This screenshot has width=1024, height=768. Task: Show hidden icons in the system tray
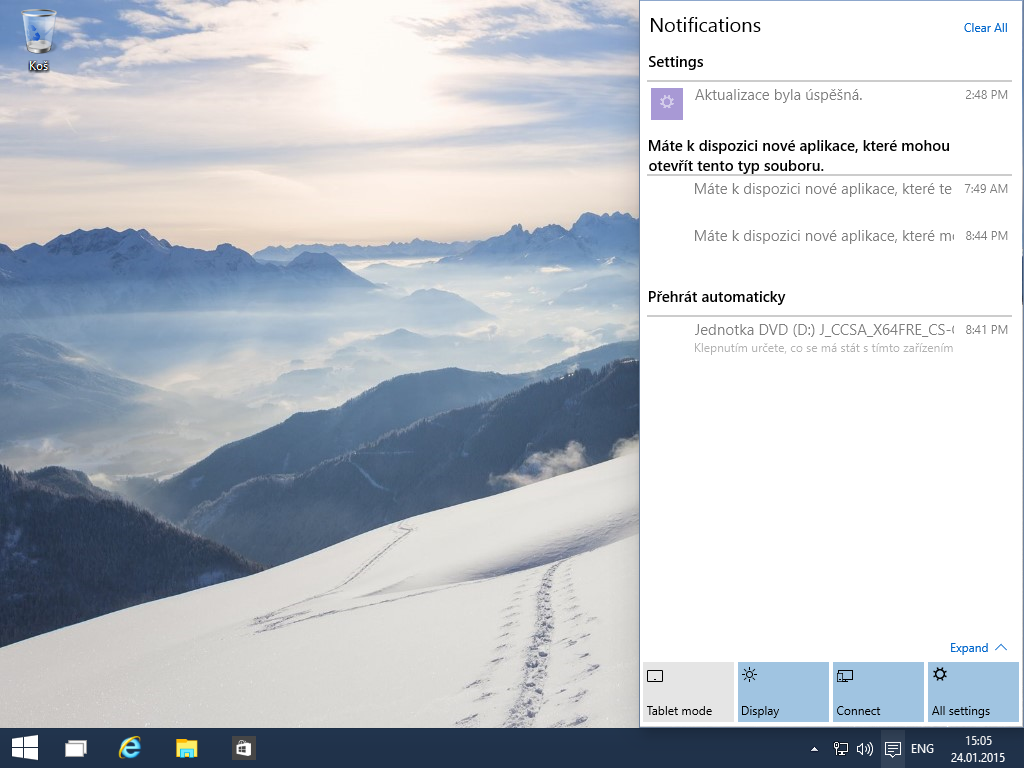tap(813, 748)
